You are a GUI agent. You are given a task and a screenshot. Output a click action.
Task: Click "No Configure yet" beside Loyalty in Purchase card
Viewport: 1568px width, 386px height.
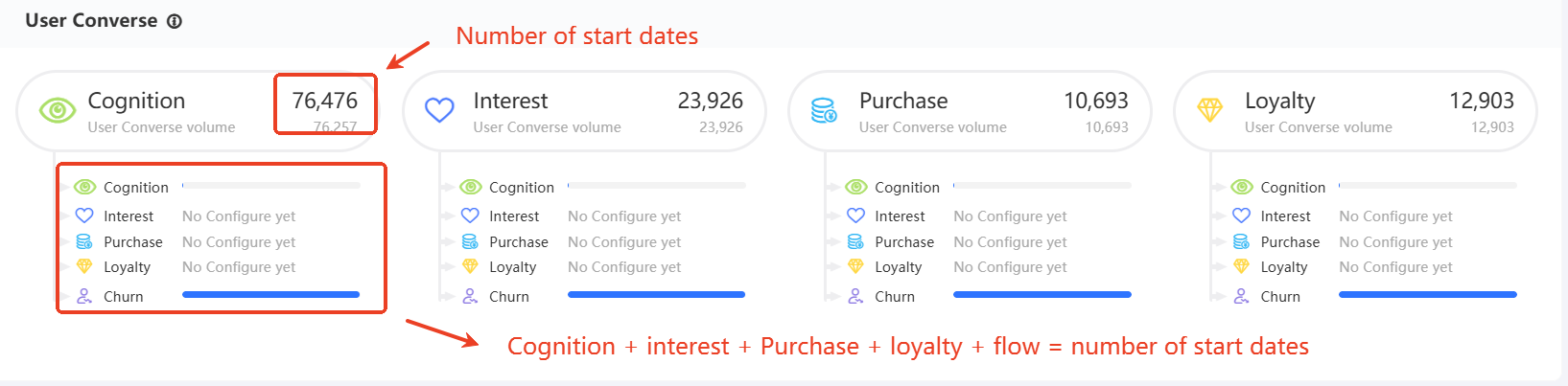tap(1010, 267)
